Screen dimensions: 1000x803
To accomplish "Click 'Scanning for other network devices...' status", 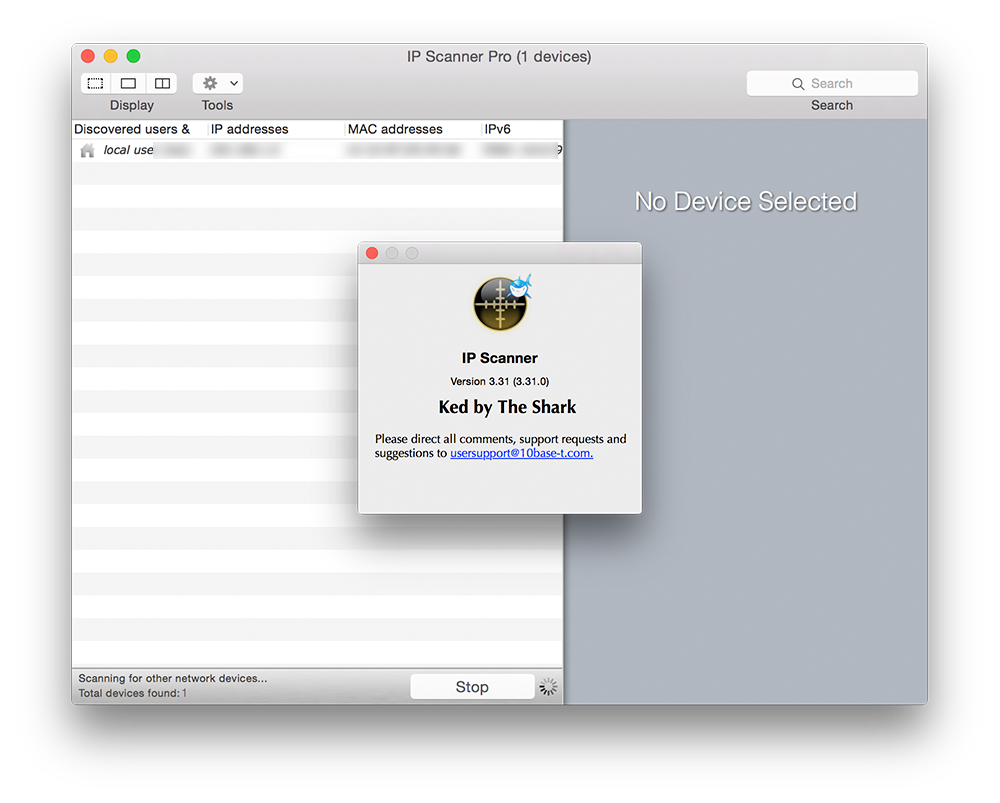I will 173,679.
